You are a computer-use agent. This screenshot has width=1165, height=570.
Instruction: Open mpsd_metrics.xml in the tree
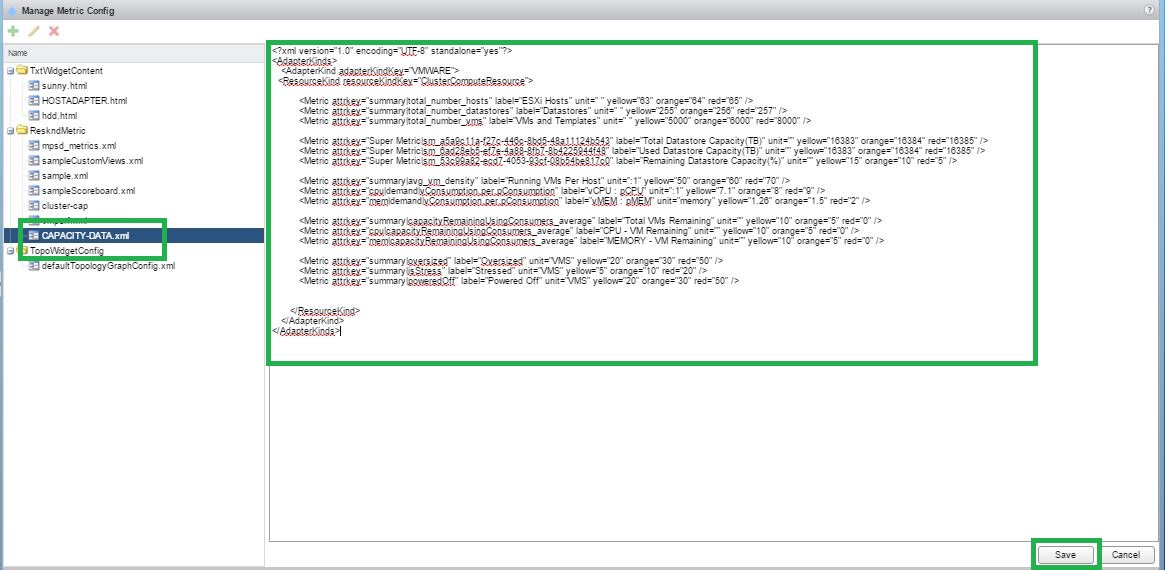click(79, 146)
